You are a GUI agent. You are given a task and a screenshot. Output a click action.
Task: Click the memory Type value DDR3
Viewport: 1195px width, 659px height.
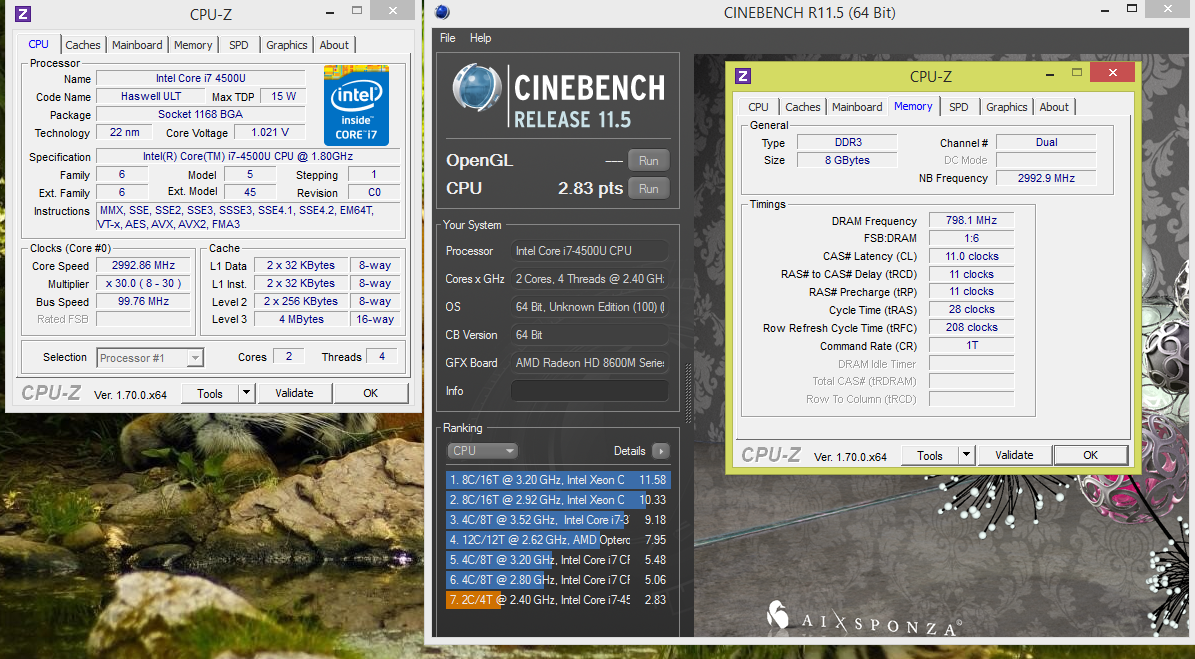pyautogui.click(x=847, y=142)
